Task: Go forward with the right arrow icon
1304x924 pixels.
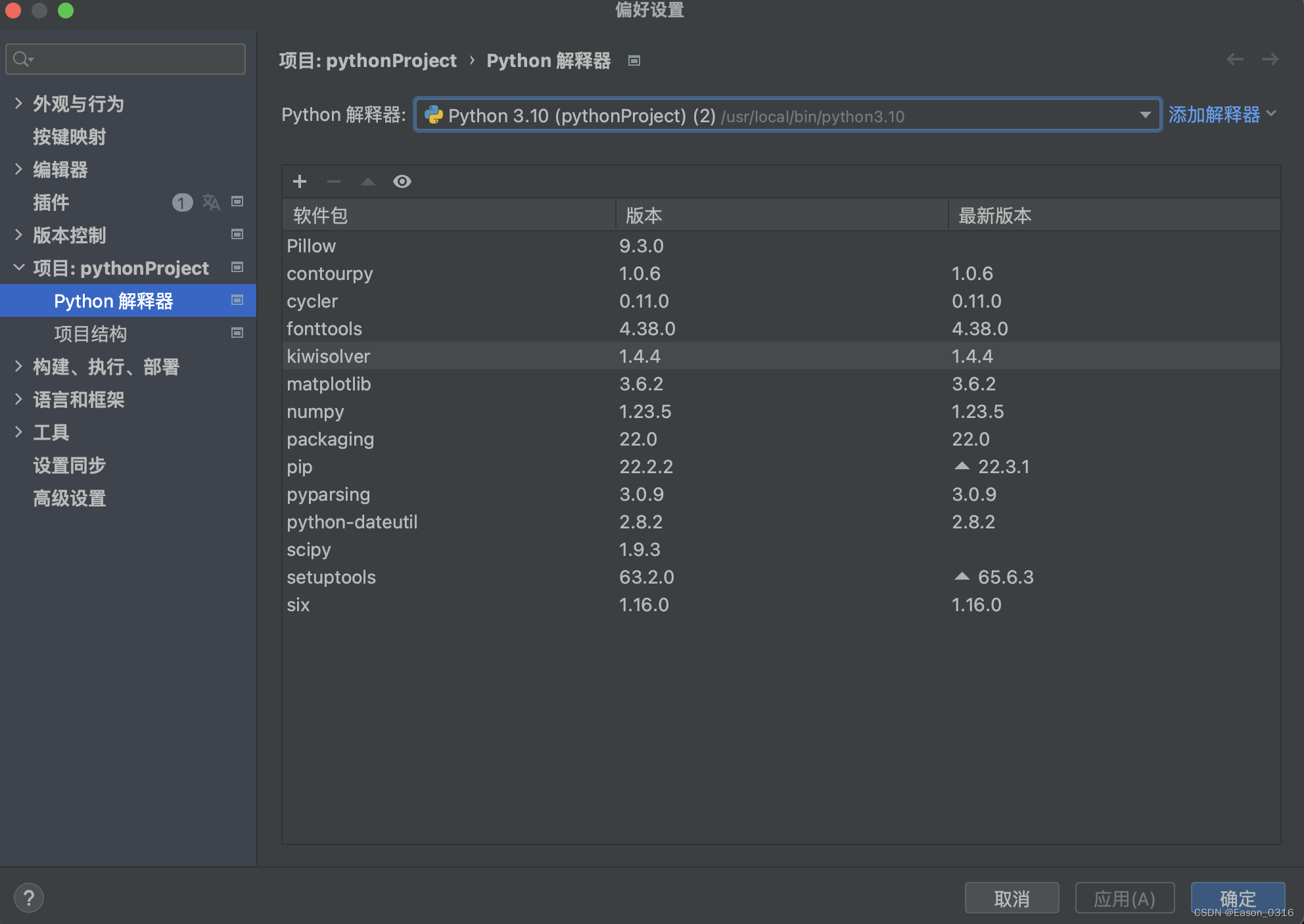Action: point(1270,60)
